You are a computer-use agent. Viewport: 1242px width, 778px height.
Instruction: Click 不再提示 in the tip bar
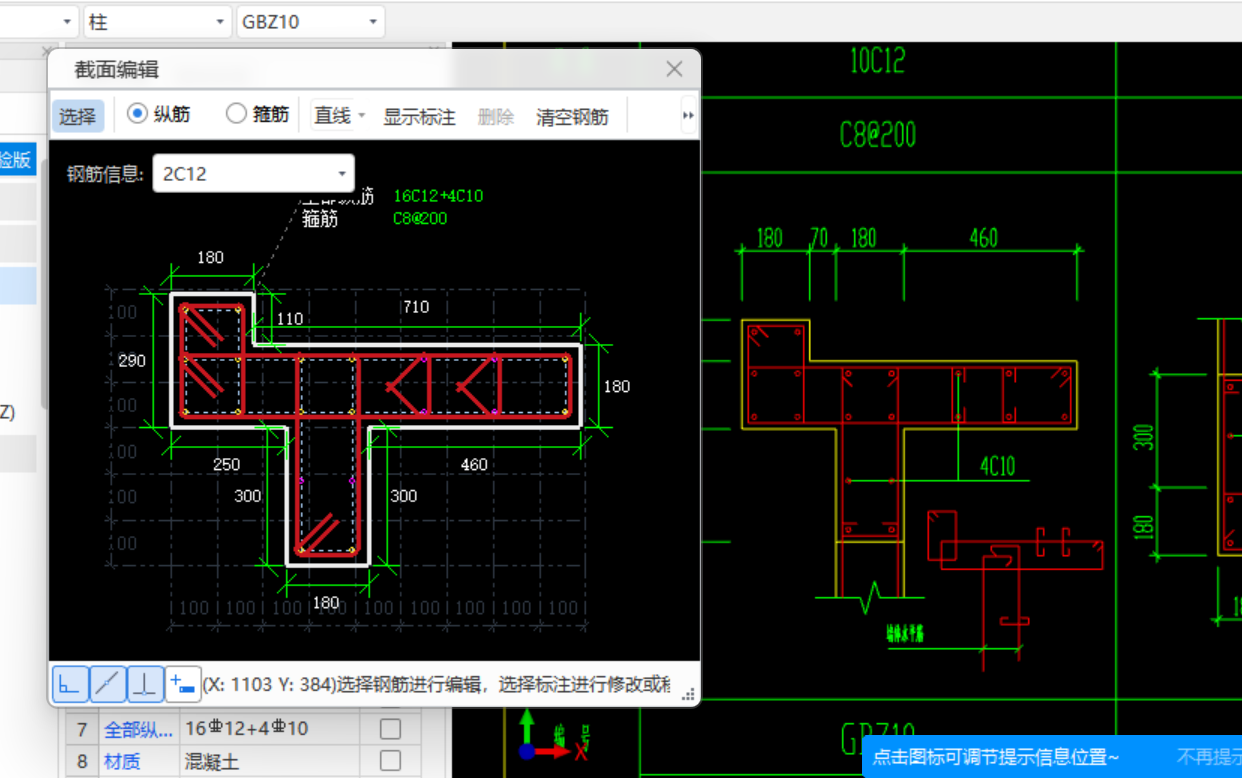click(x=1209, y=757)
